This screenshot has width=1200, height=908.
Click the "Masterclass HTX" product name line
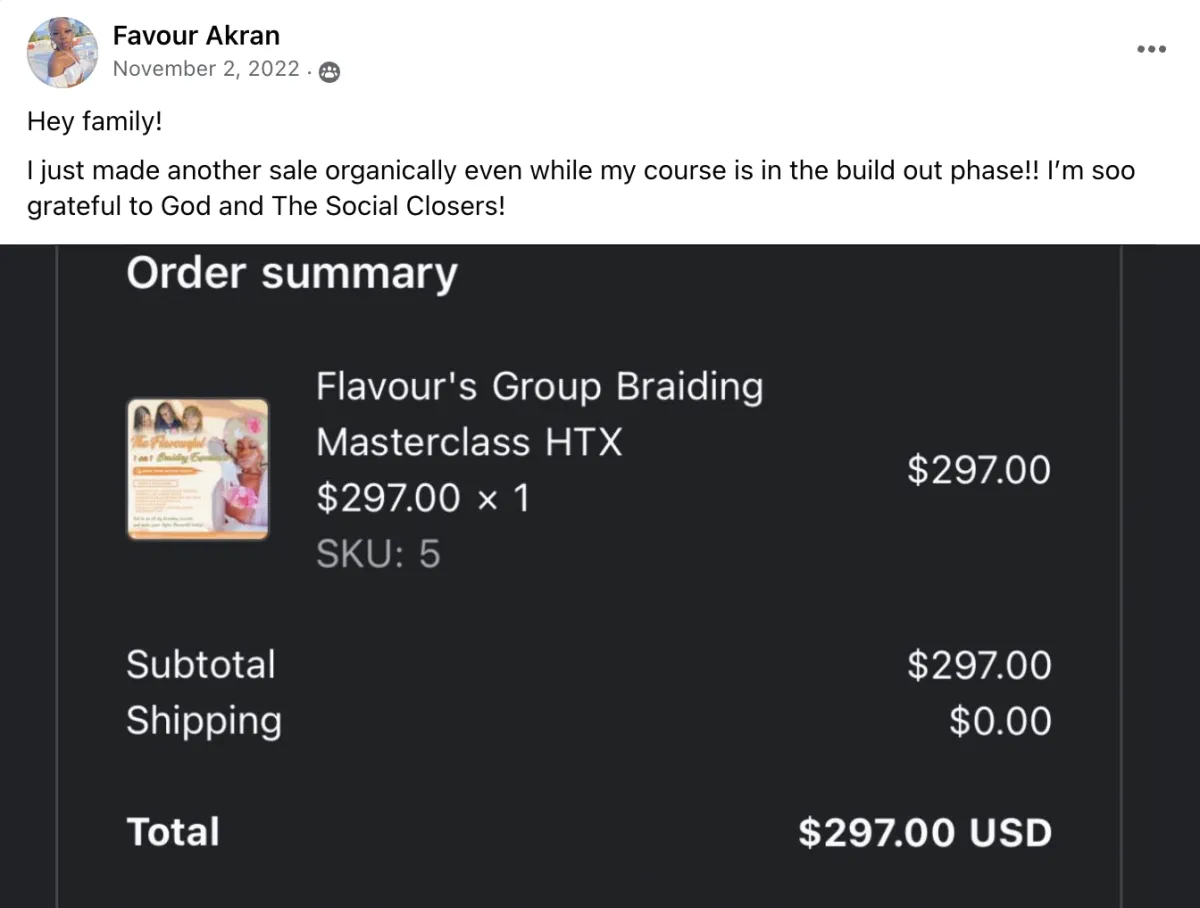(x=469, y=441)
